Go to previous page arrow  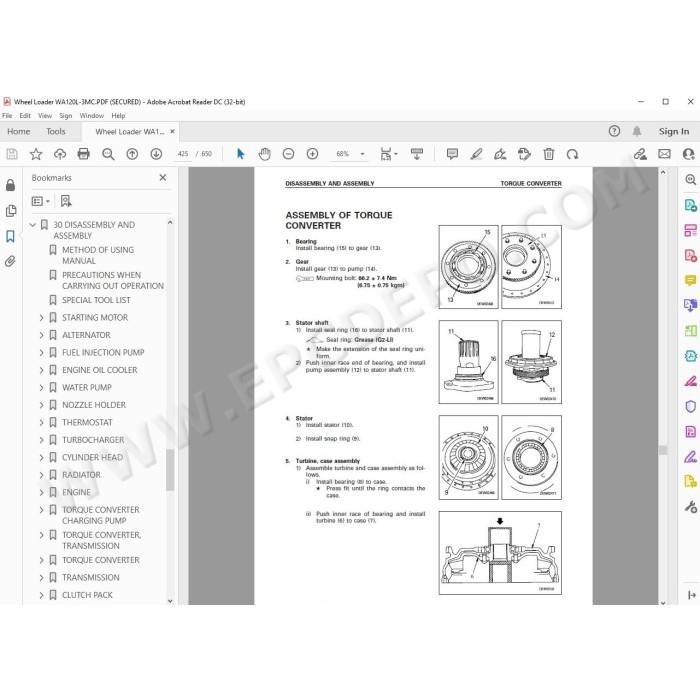(132, 154)
